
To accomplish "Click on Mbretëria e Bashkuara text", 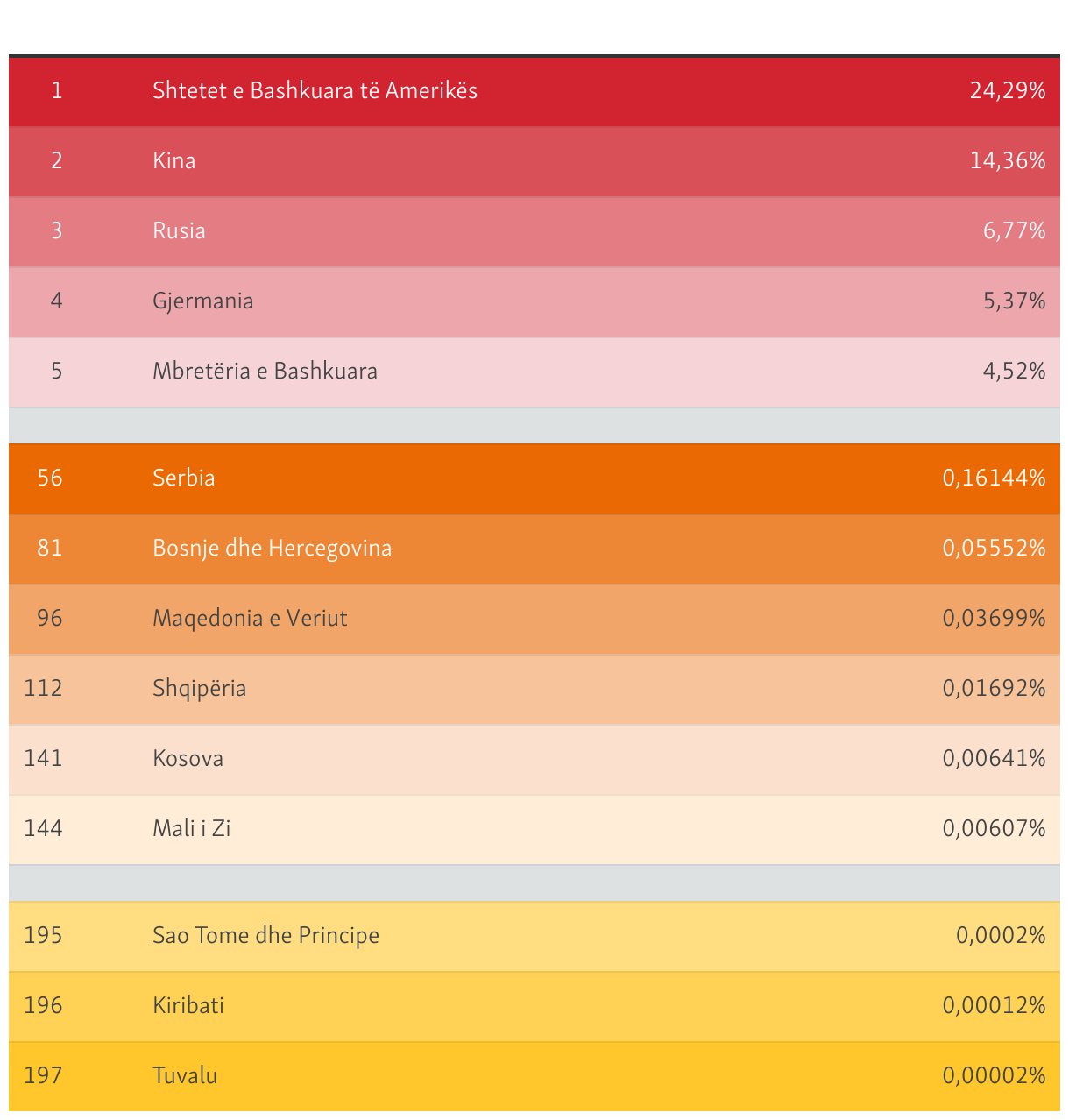I will pyautogui.click(x=265, y=371).
